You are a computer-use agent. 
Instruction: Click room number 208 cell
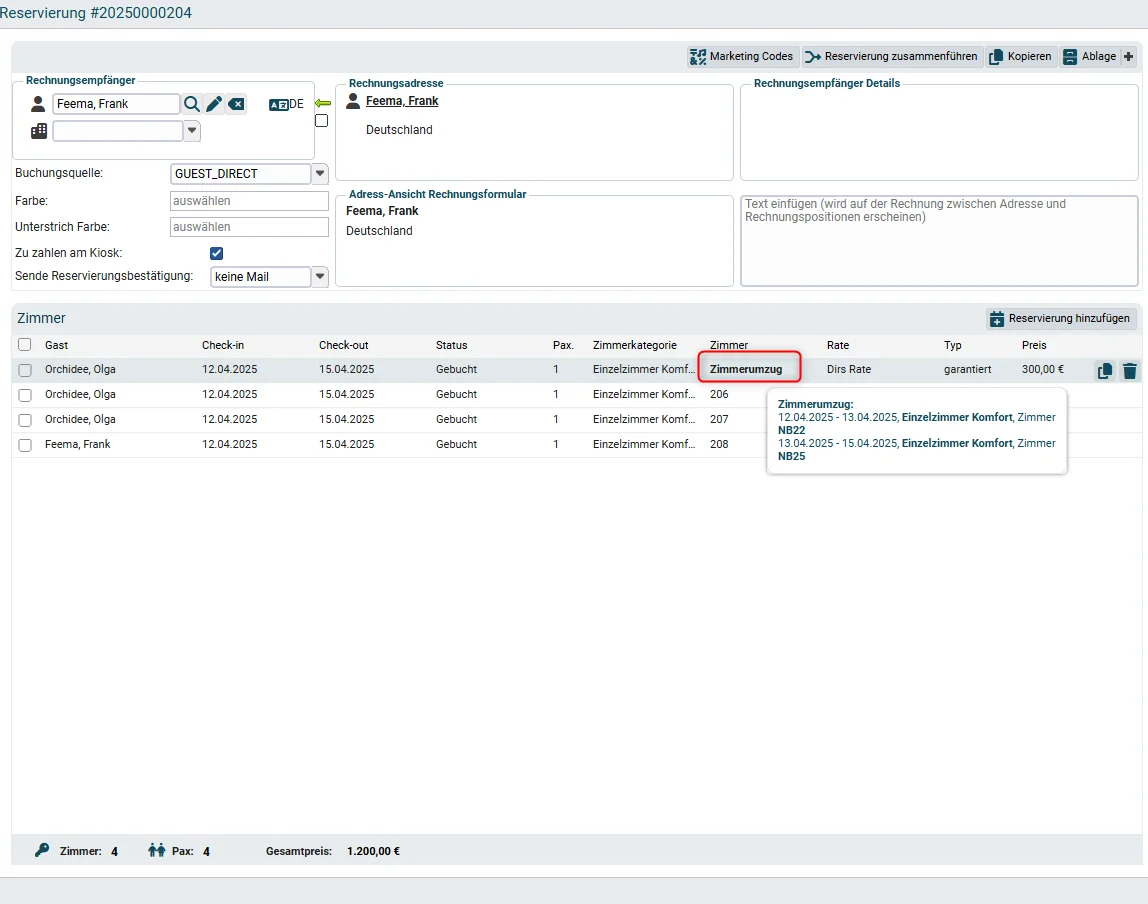719,444
